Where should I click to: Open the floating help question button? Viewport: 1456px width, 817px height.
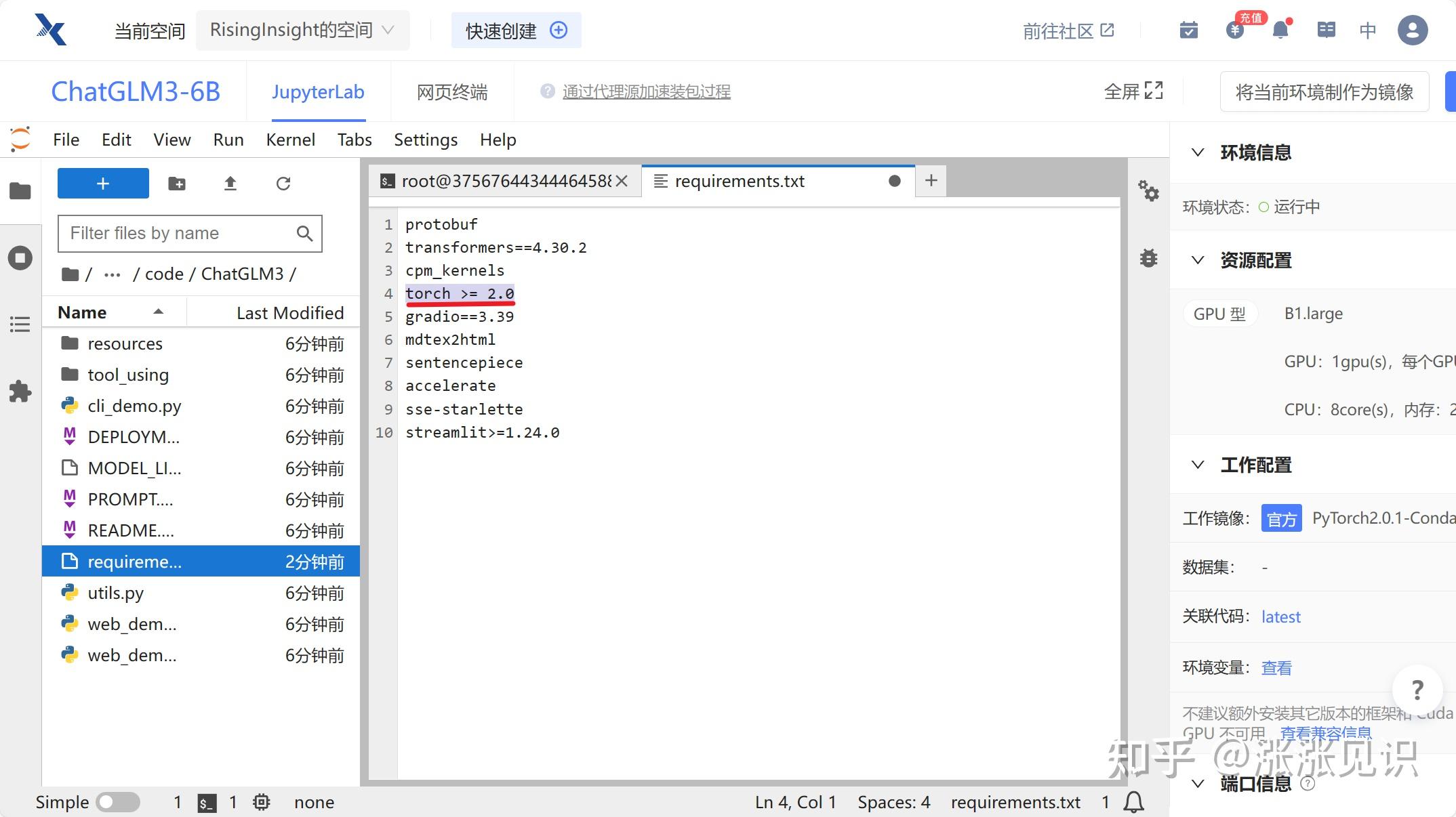[1417, 690]
